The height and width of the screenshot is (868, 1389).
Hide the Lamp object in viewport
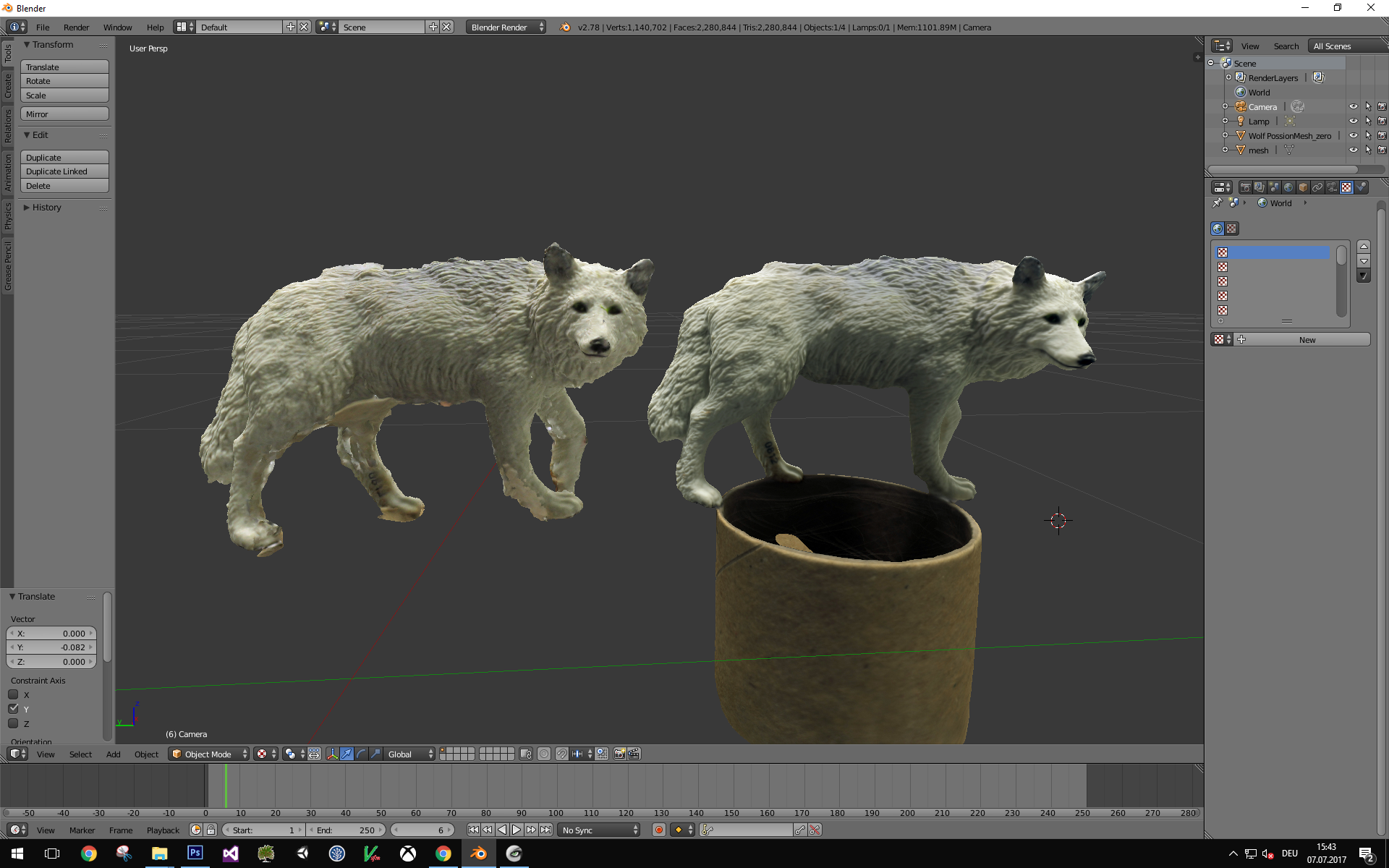click(1353, 121)
